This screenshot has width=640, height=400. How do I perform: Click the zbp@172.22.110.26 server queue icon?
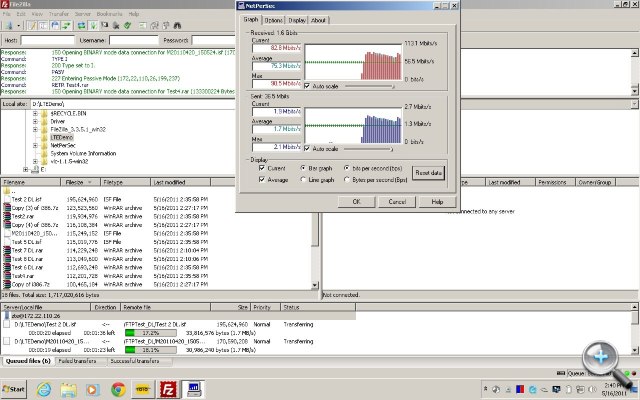[7, 316]
